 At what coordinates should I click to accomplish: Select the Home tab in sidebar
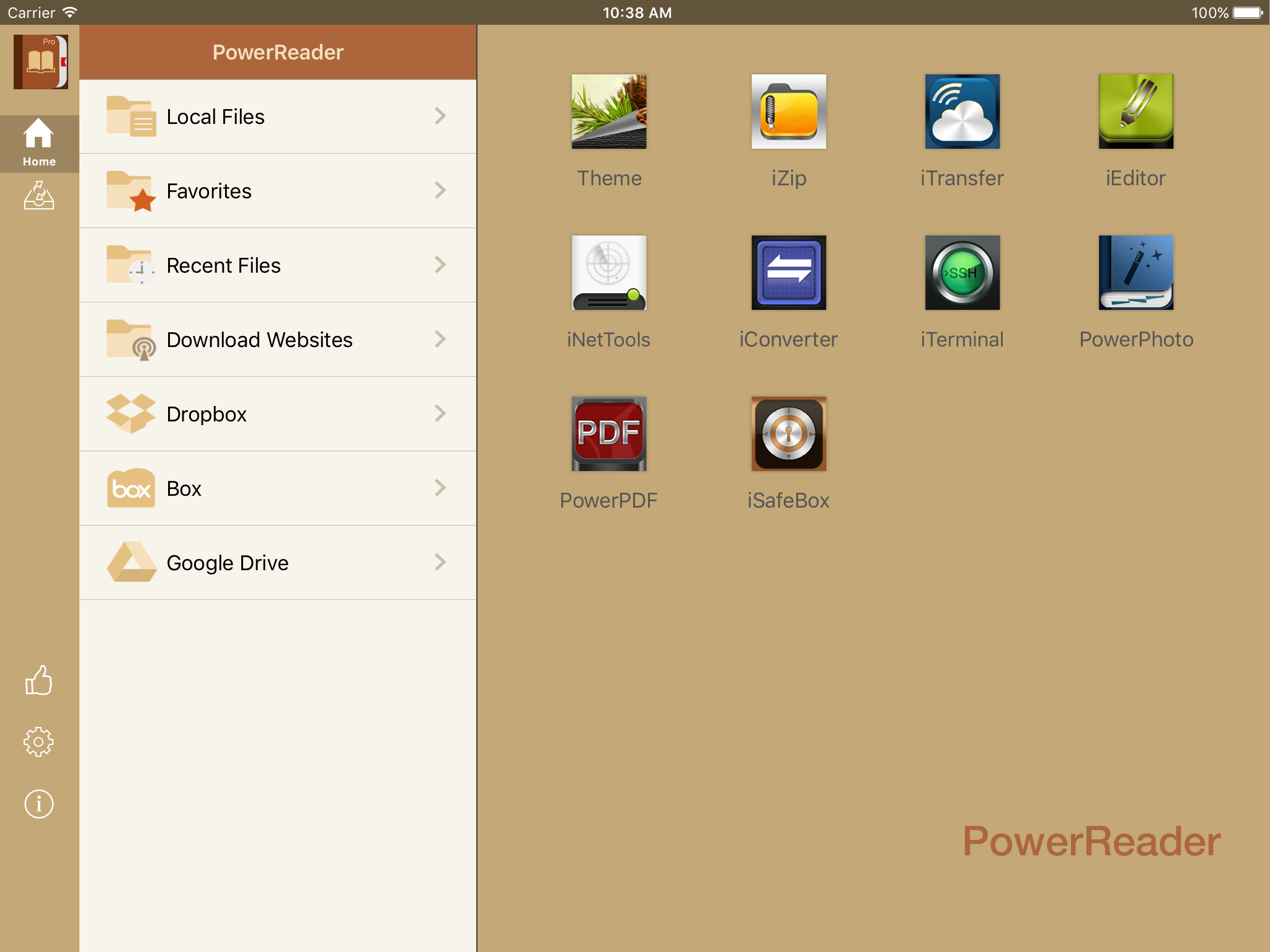click(x=39, y=143)
